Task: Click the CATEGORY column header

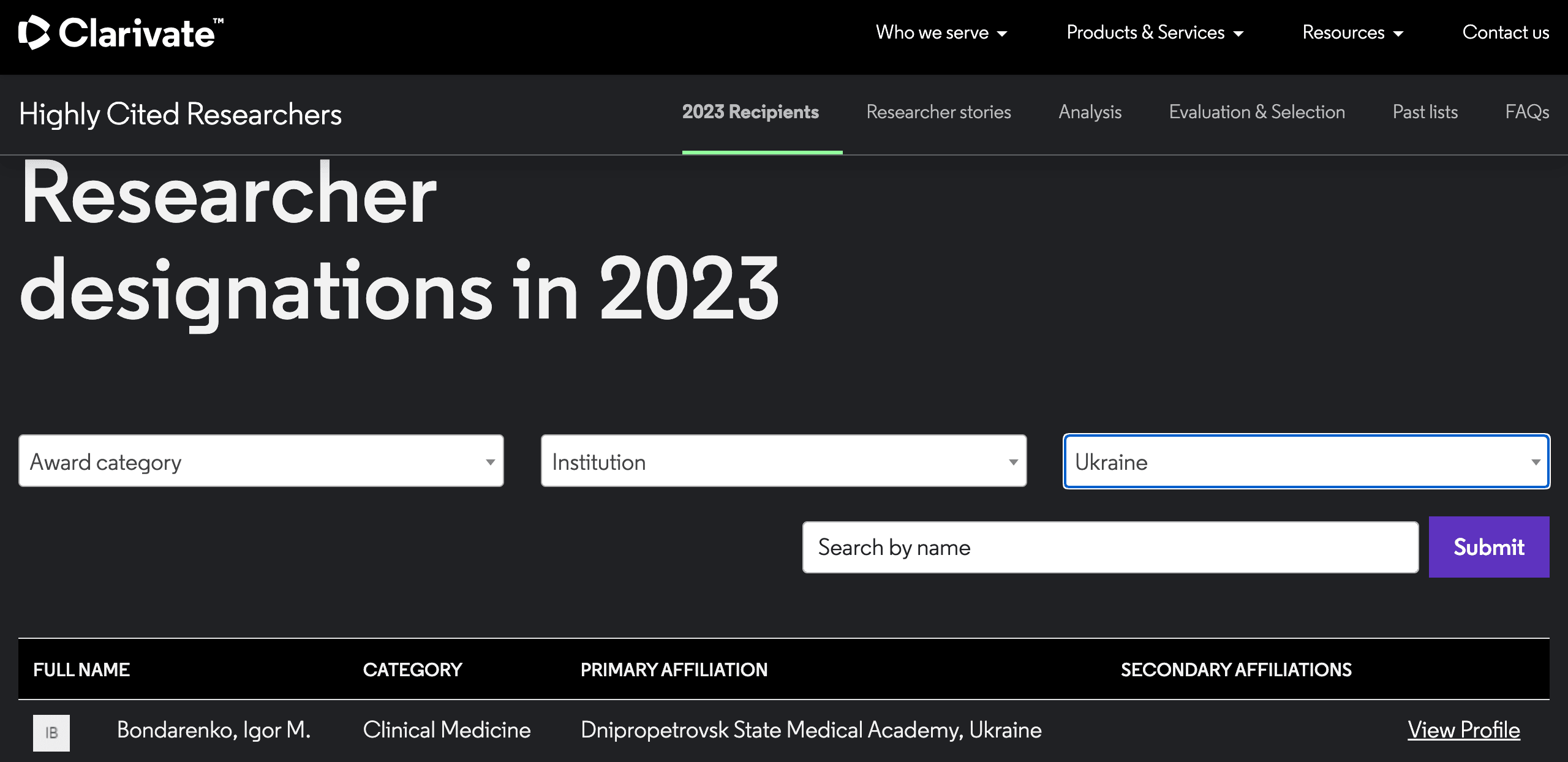Action: tap(412, 670)
